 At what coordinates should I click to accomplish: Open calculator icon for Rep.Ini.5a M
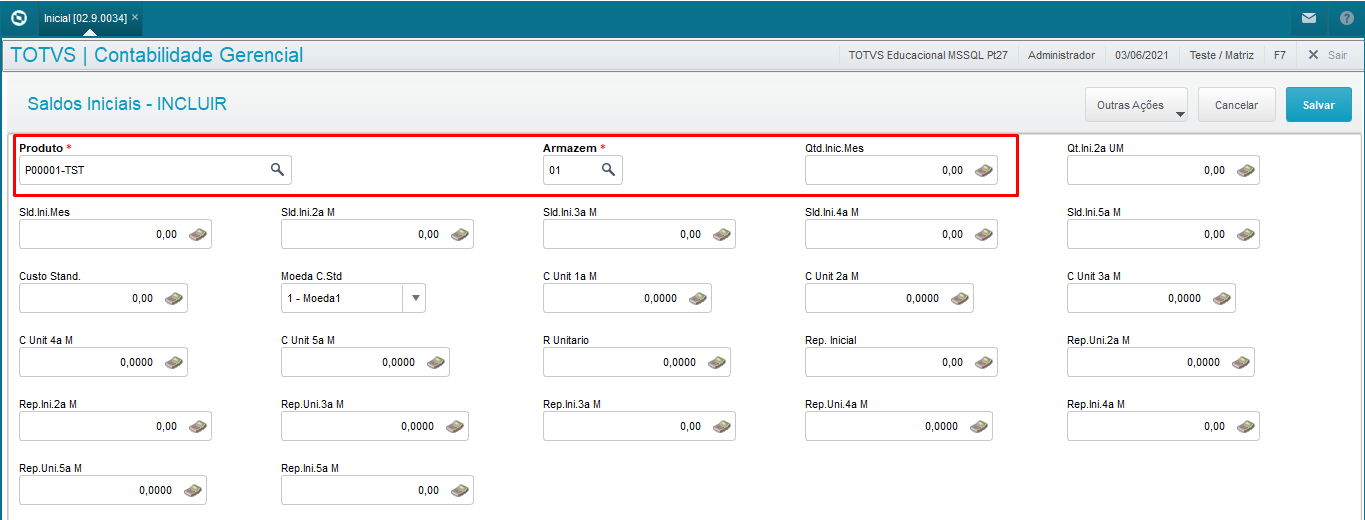coord(461,491)
